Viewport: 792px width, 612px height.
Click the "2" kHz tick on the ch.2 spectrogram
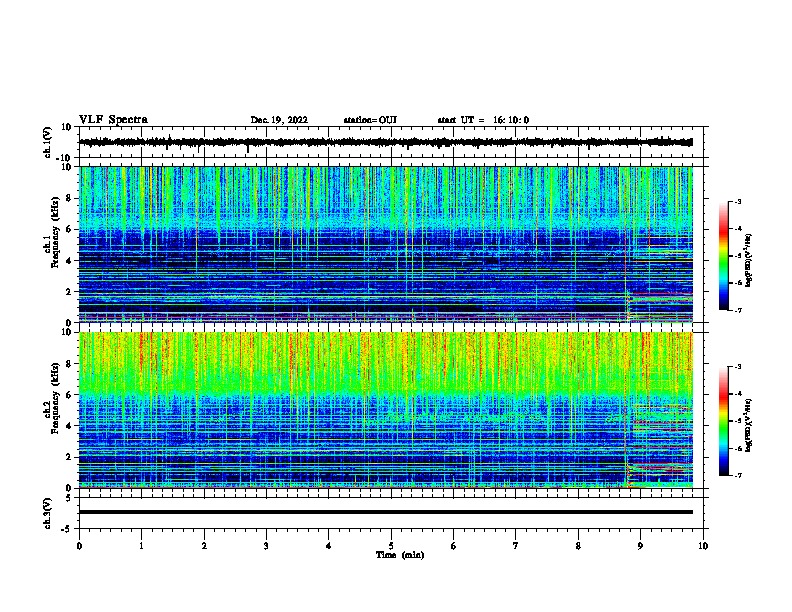[69, 457]
